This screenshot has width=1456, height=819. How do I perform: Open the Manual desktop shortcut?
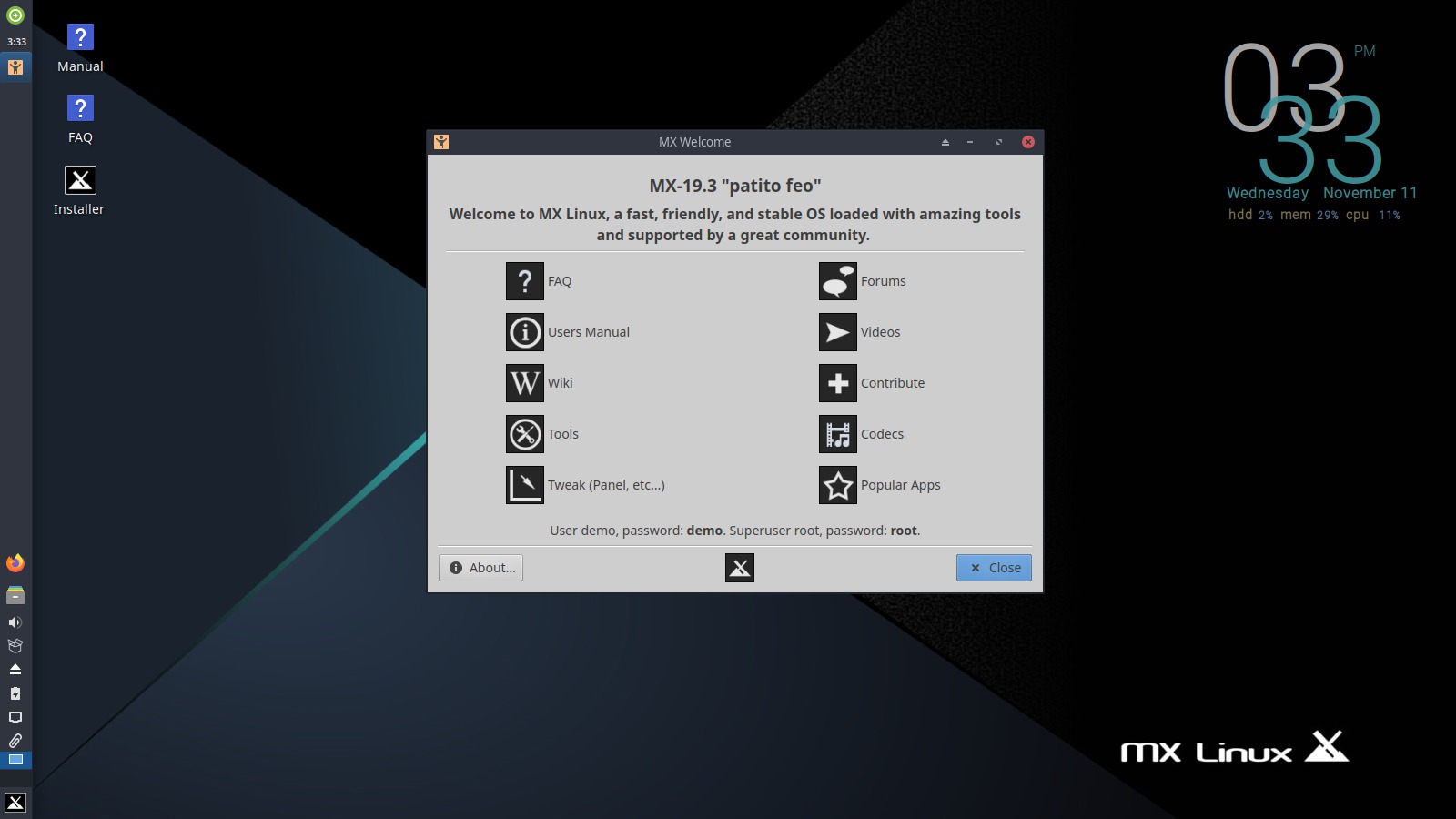pyautogui.click(x=80, y=48)
